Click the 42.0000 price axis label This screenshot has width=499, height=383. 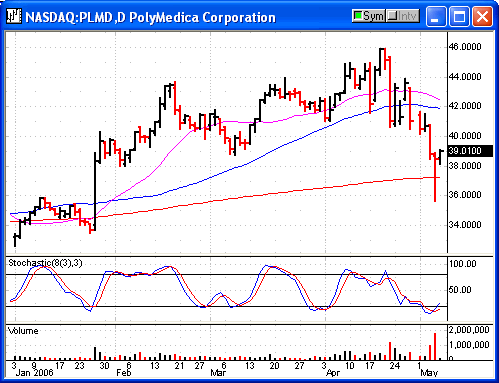coord(465,106)
